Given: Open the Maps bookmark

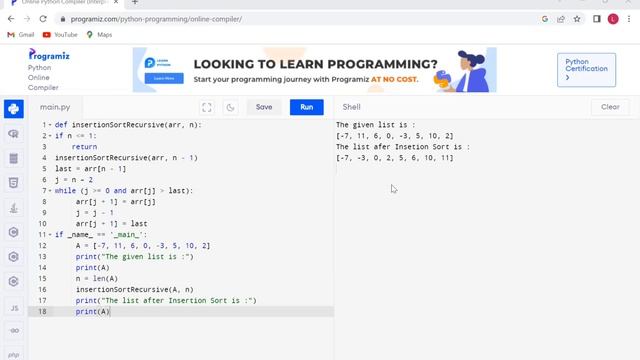Looking at the screenshot, I should [99, 35].
